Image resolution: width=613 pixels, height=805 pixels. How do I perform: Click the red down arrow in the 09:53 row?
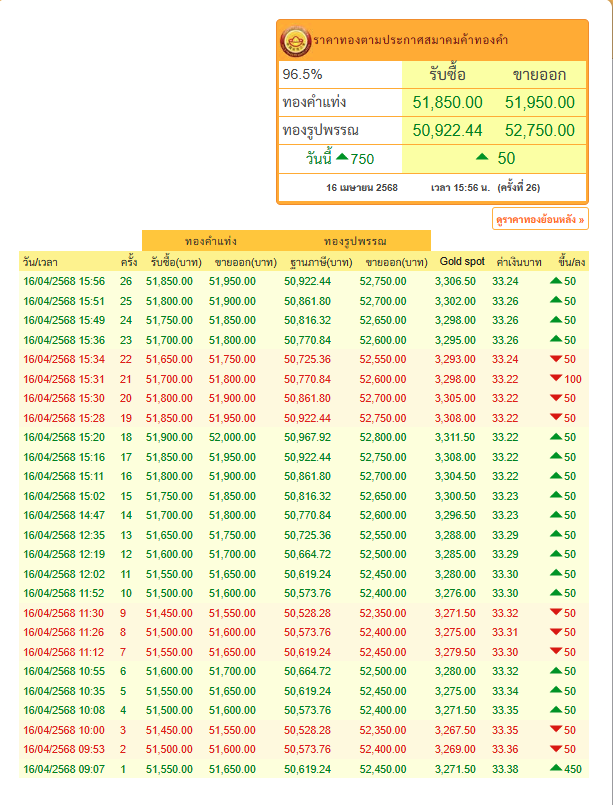(556, 749)
